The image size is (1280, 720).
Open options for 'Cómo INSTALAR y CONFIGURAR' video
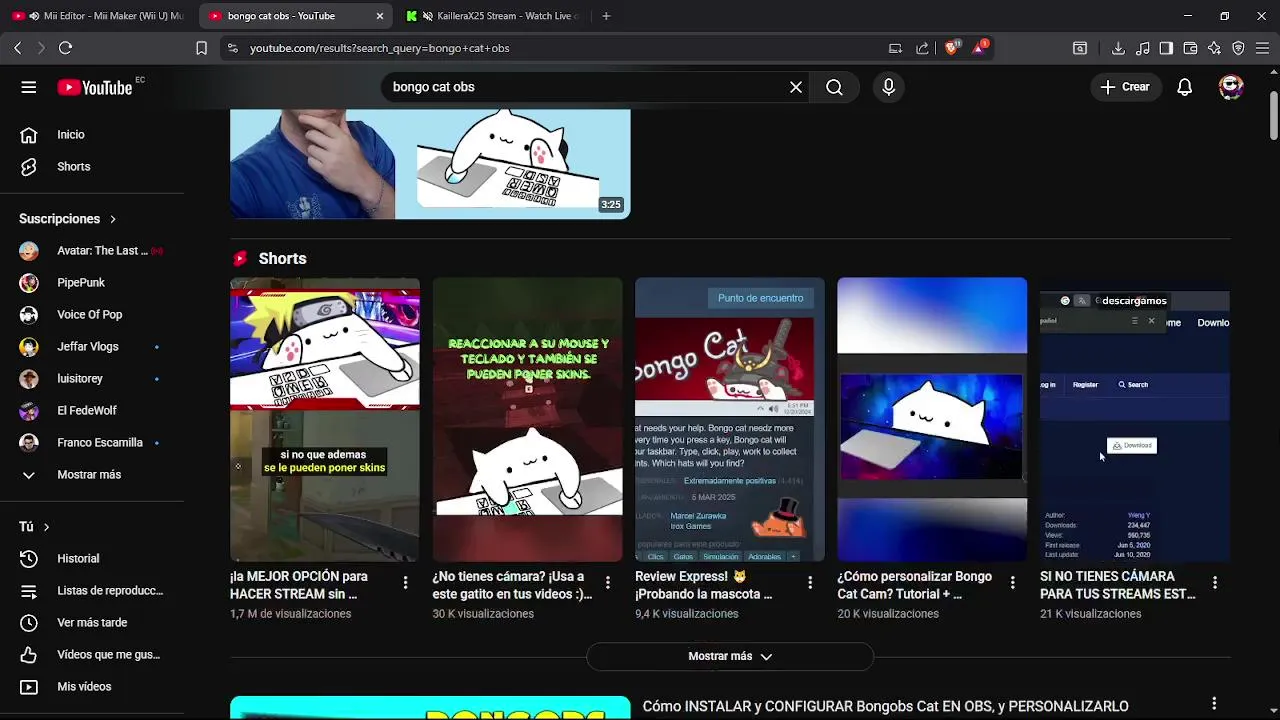click(1214, 704)
